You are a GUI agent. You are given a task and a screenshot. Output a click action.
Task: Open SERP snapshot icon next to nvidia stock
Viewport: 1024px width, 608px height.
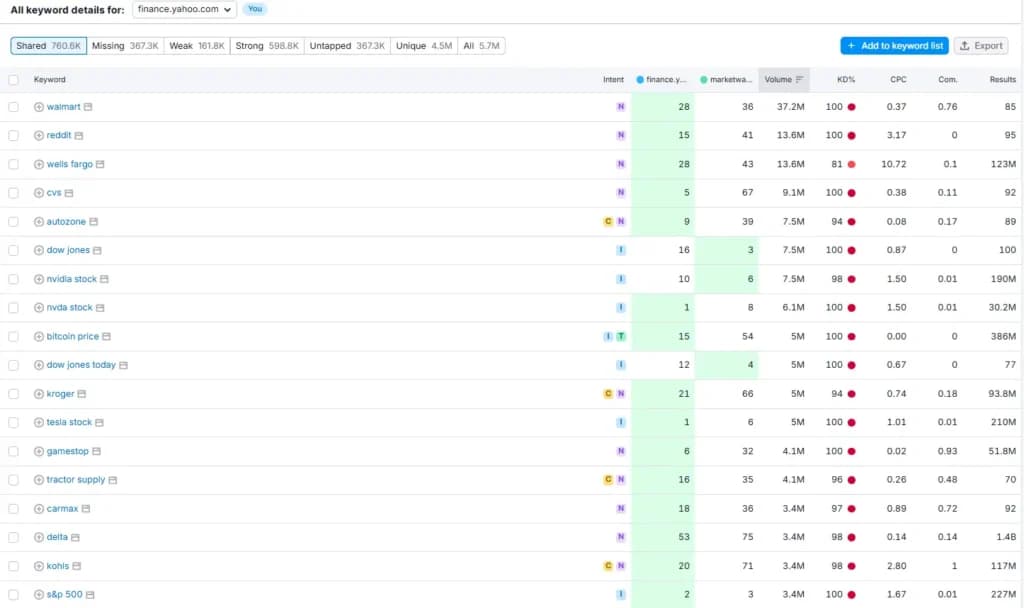[x=104, y=279]
